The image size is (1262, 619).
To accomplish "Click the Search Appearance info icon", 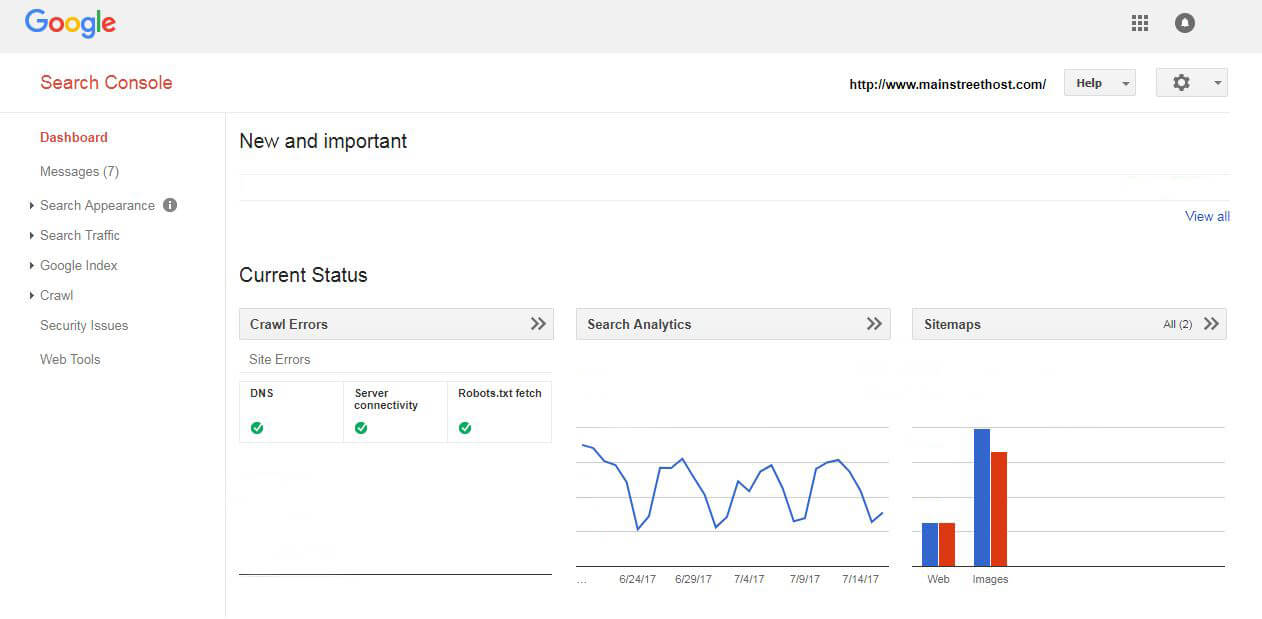I will tap(170, 205).
